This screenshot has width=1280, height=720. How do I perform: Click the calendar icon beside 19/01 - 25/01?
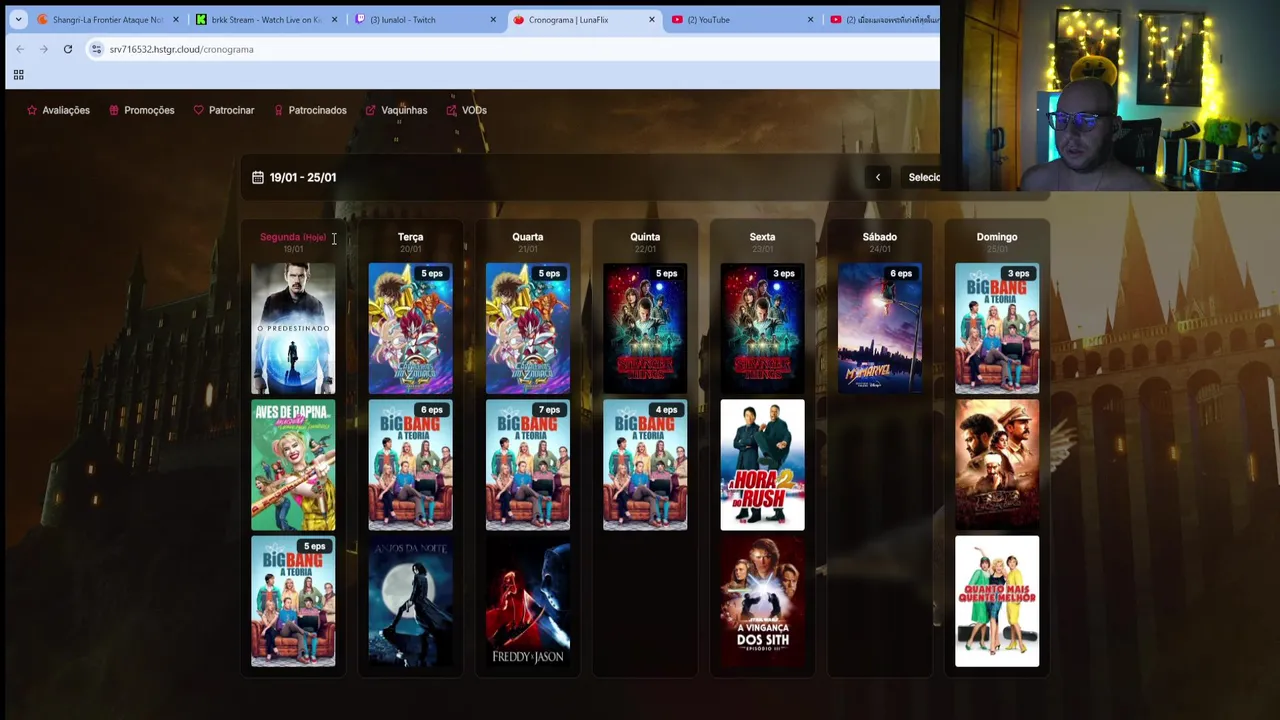click(258, 177)
